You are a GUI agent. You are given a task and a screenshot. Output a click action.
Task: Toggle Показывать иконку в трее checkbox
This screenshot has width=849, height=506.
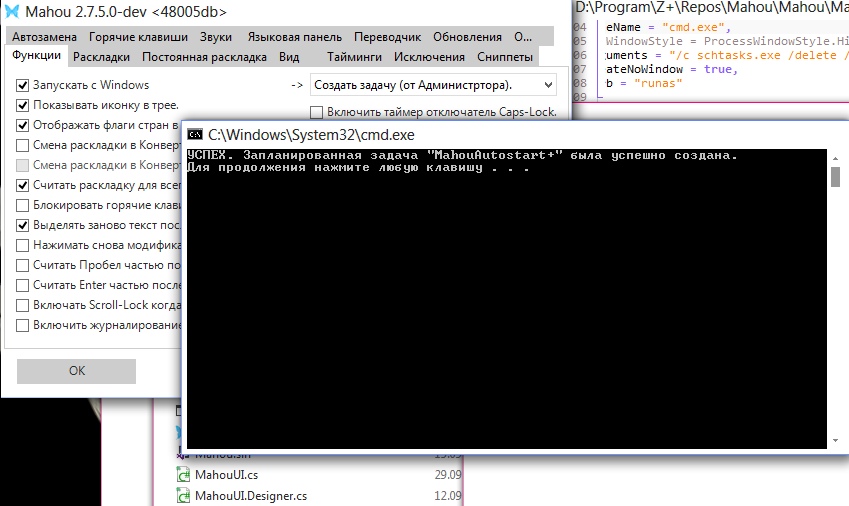pos(22,105)
